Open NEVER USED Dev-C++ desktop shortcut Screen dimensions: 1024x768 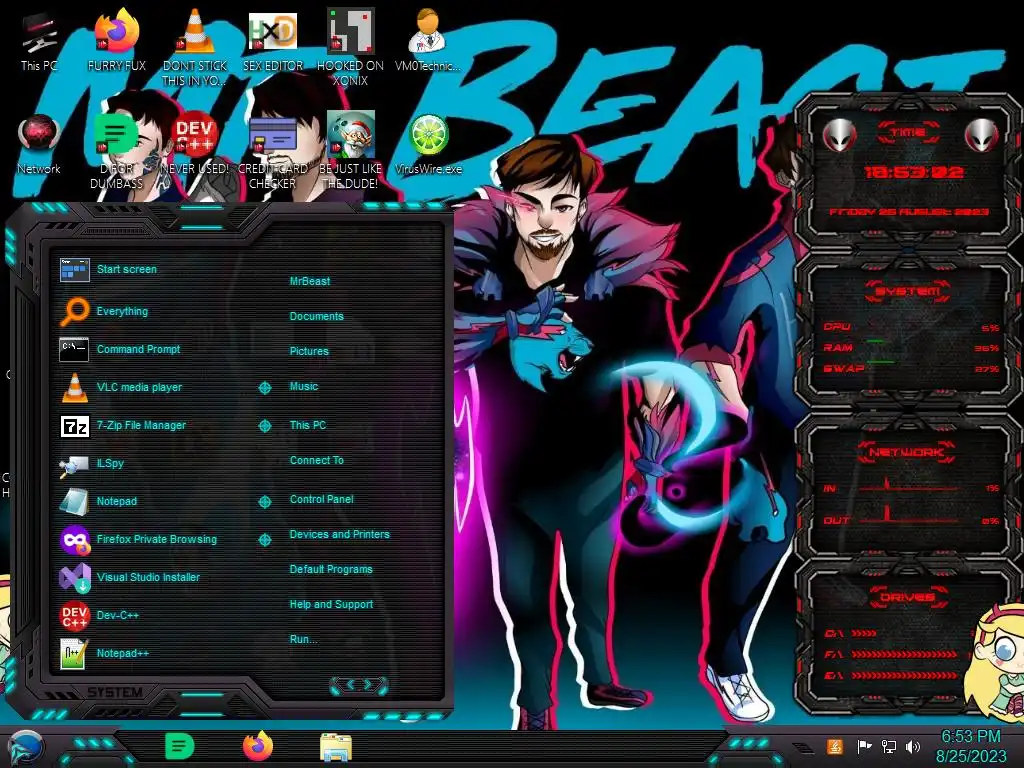(x=195, y=144)
